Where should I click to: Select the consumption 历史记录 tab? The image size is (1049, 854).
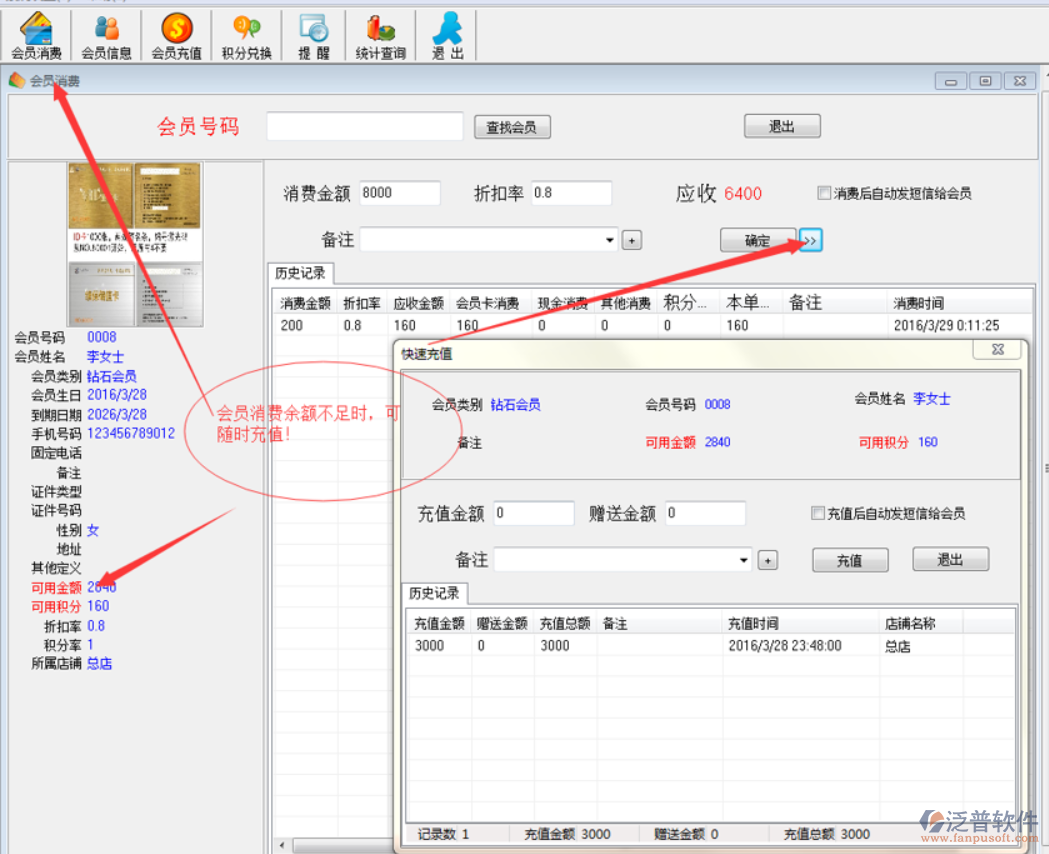click(301, 274)
